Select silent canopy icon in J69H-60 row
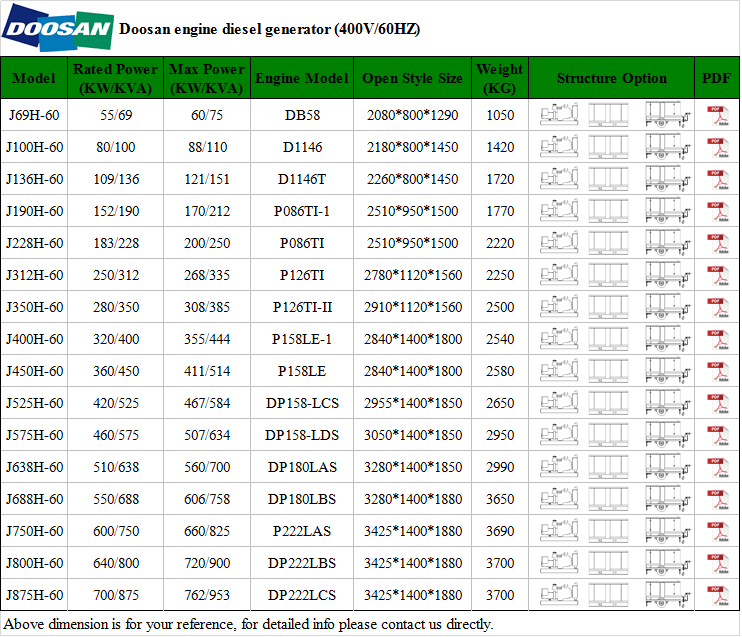This screenshot has width=742, height=637. tap(609, 115)
